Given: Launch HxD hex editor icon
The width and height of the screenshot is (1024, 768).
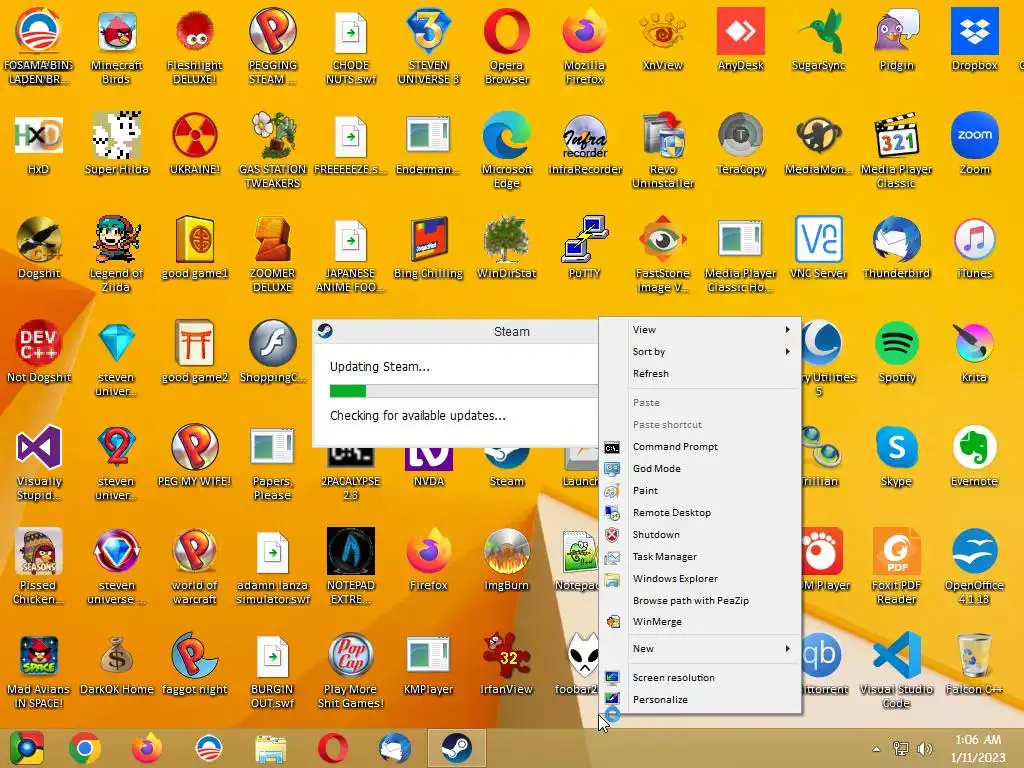Looking at the screenshot, I should (39, 144).
